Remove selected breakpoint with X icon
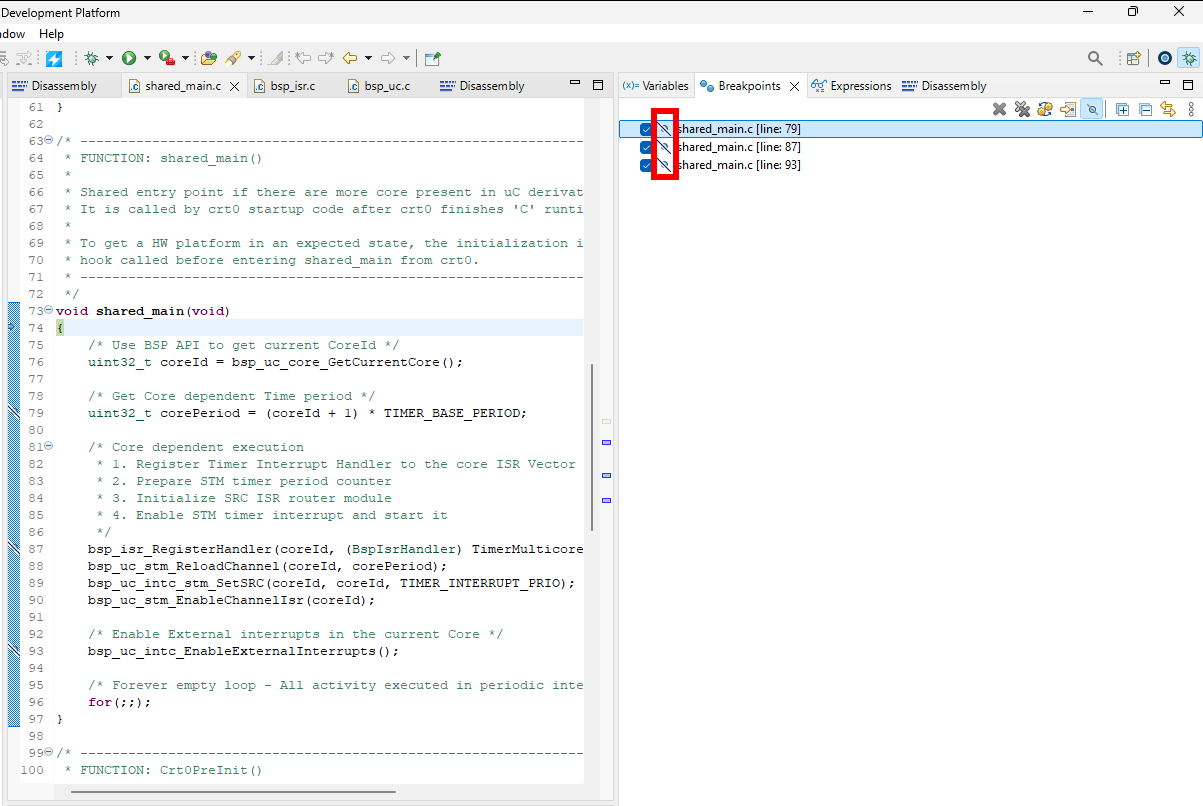Viewport: 1203px width, 806px height. click(x=999, y=109)
